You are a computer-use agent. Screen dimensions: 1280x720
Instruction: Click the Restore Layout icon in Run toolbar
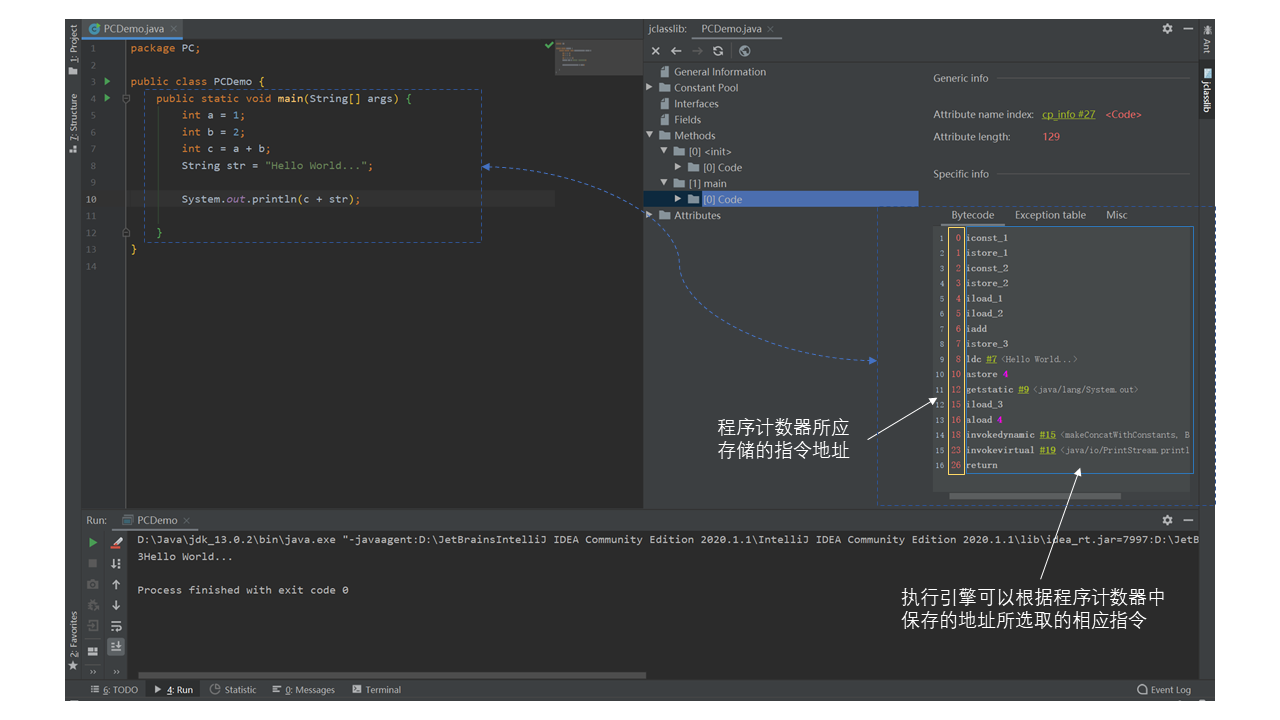(93, 651)
